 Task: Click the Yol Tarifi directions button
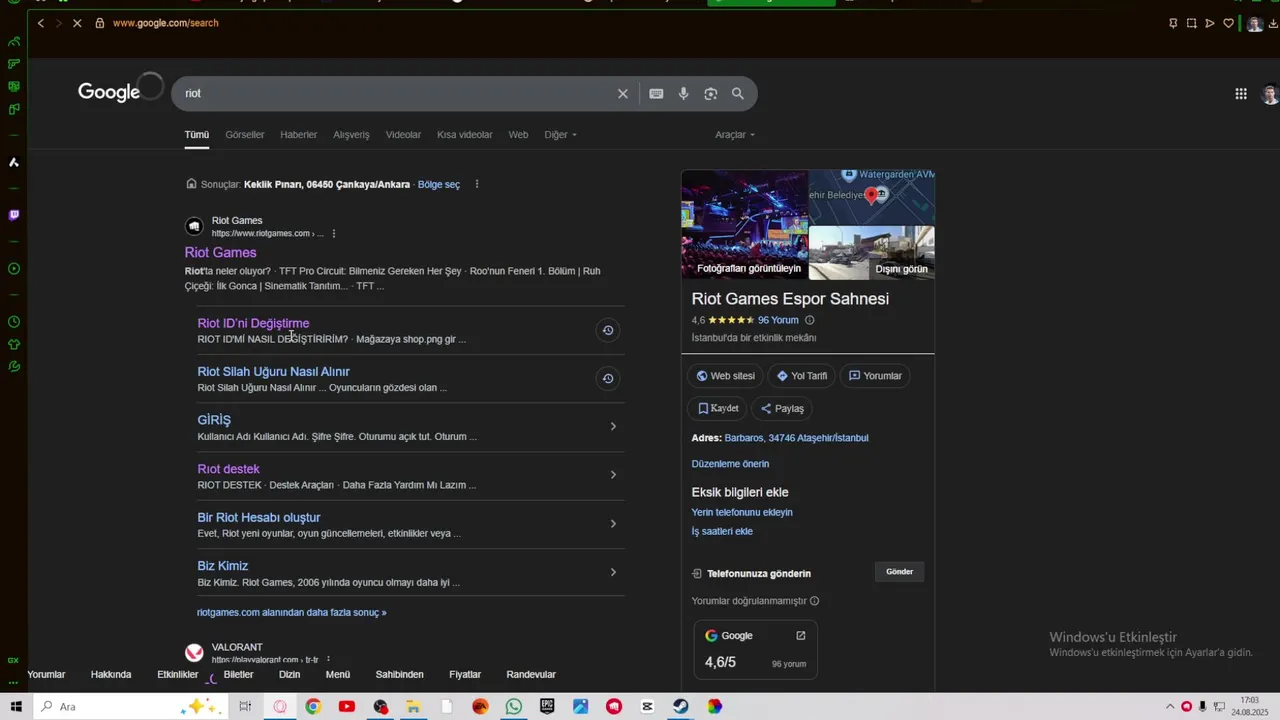[x=802, y=376]
